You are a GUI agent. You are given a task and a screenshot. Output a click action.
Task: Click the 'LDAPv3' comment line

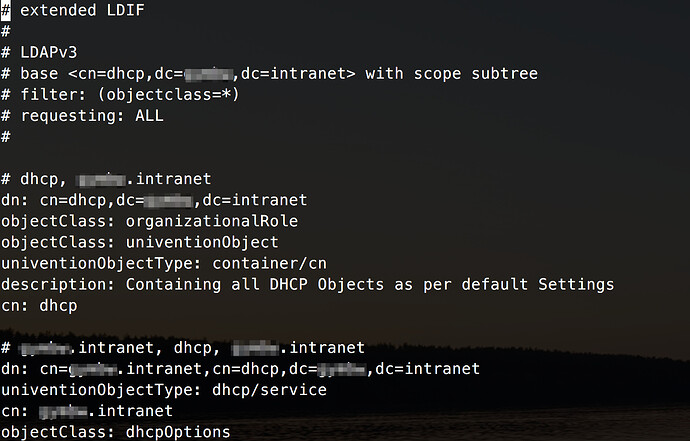point(39,52)
